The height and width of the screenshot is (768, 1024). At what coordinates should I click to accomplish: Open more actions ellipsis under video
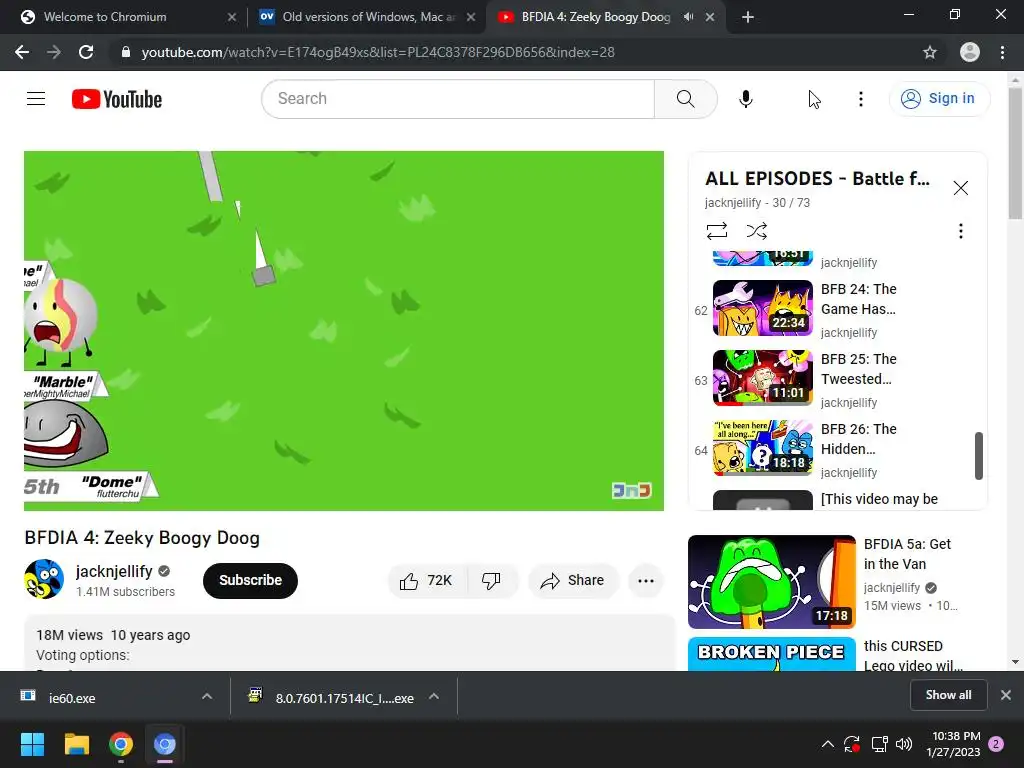coord(645,581)
